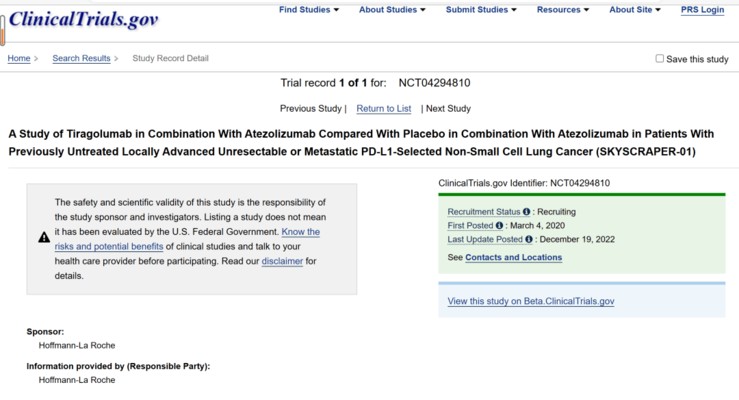Open the Resources menu
Screen dimensions: 739x400
click(x=564, y=10)
